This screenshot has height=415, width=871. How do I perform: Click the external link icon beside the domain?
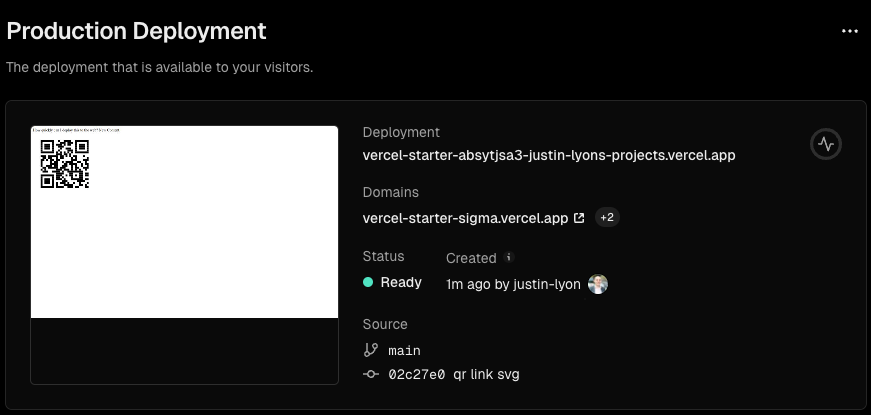click(x=579, y=218)
